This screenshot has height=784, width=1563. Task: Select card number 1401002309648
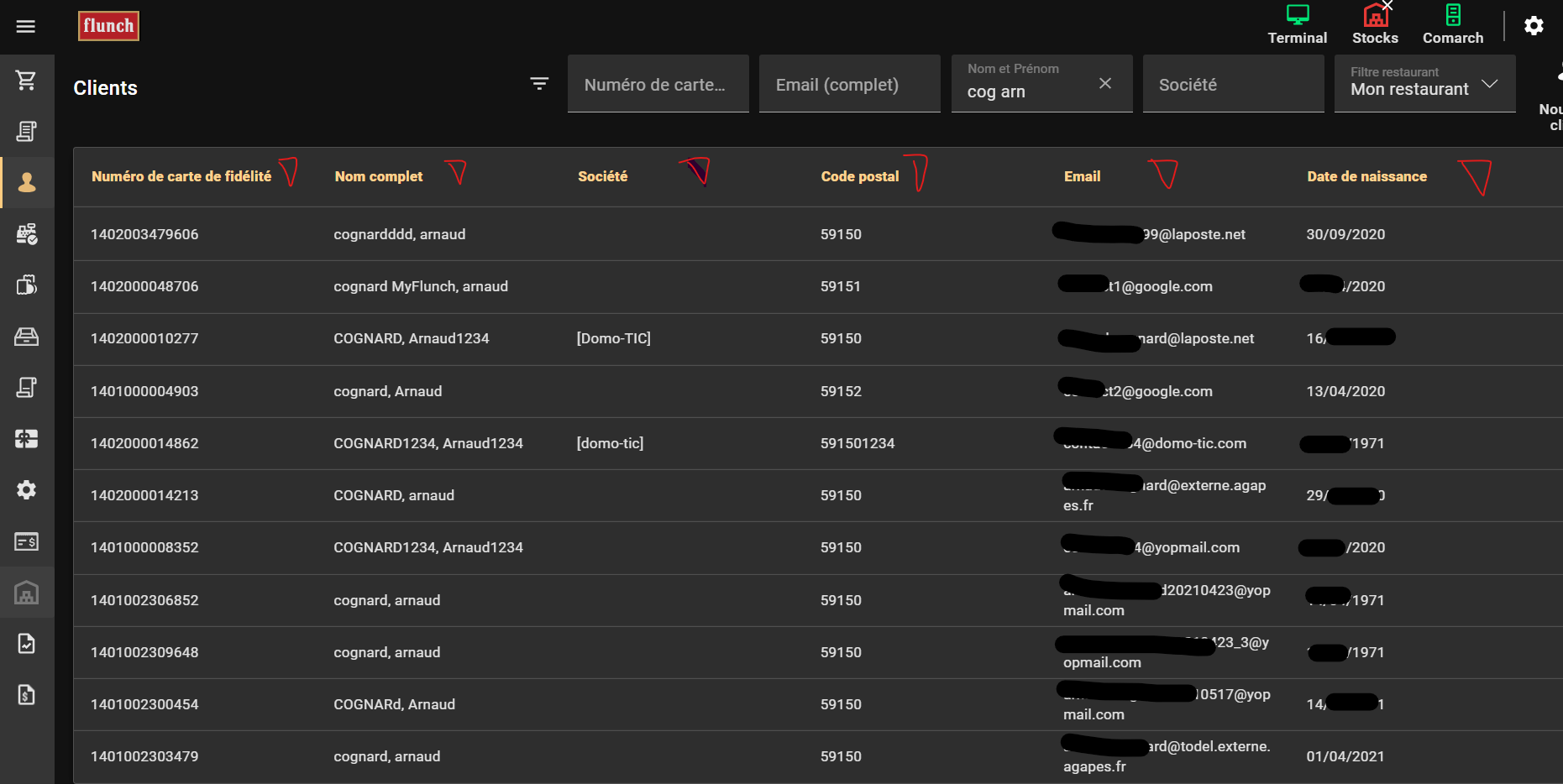pyautogui.click(x=144, y=652)
